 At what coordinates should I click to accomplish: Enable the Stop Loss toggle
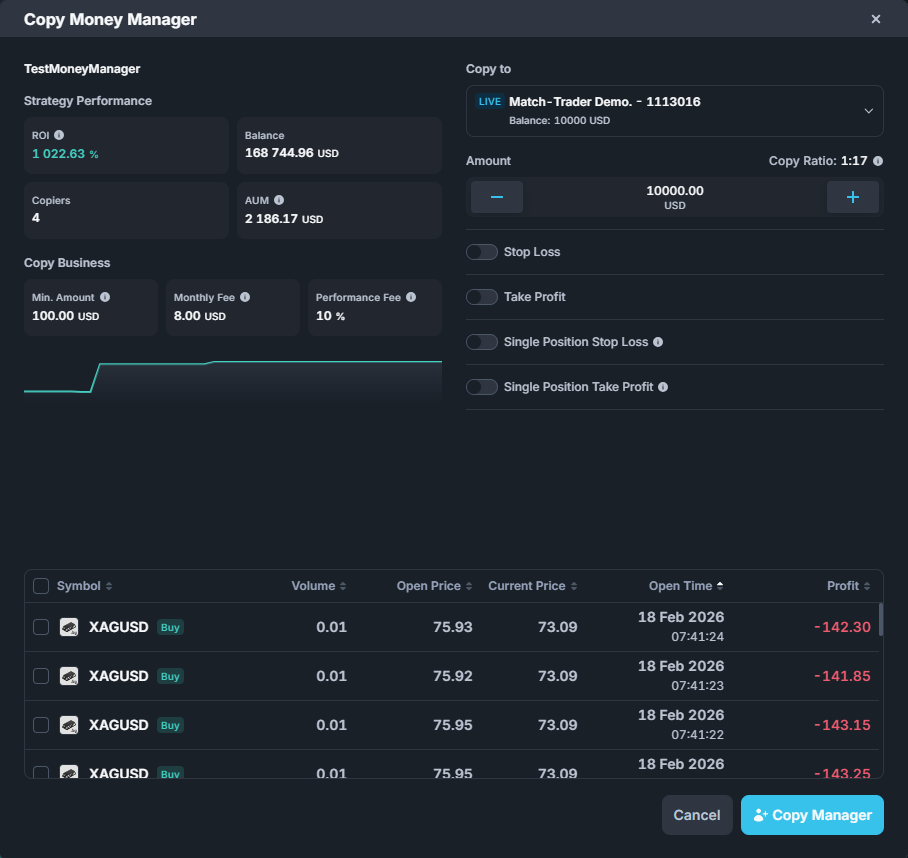point(482,252)
